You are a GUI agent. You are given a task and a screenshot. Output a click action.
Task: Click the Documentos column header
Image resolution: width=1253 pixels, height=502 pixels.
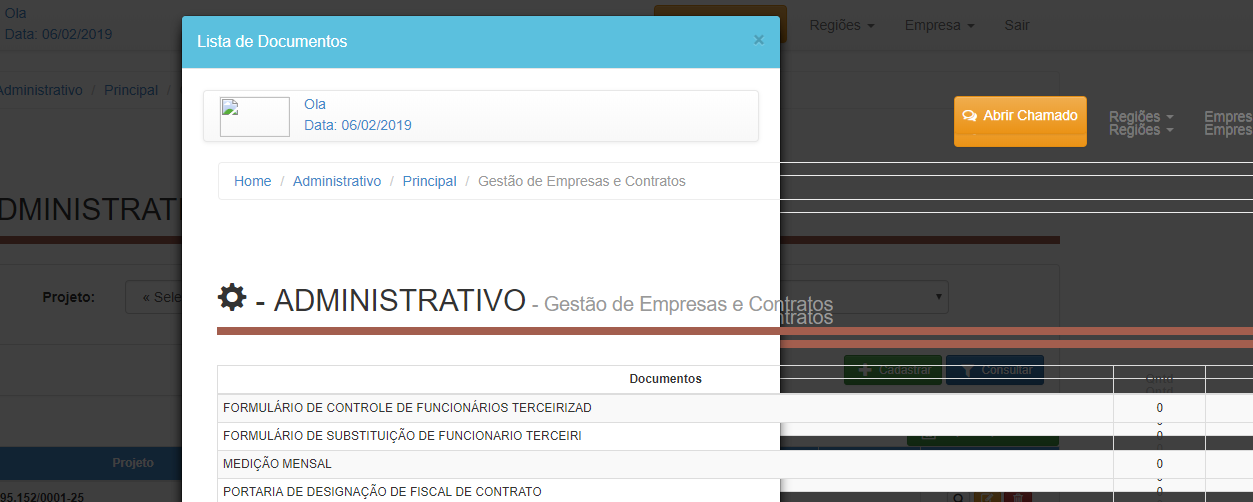click(665, 379)
